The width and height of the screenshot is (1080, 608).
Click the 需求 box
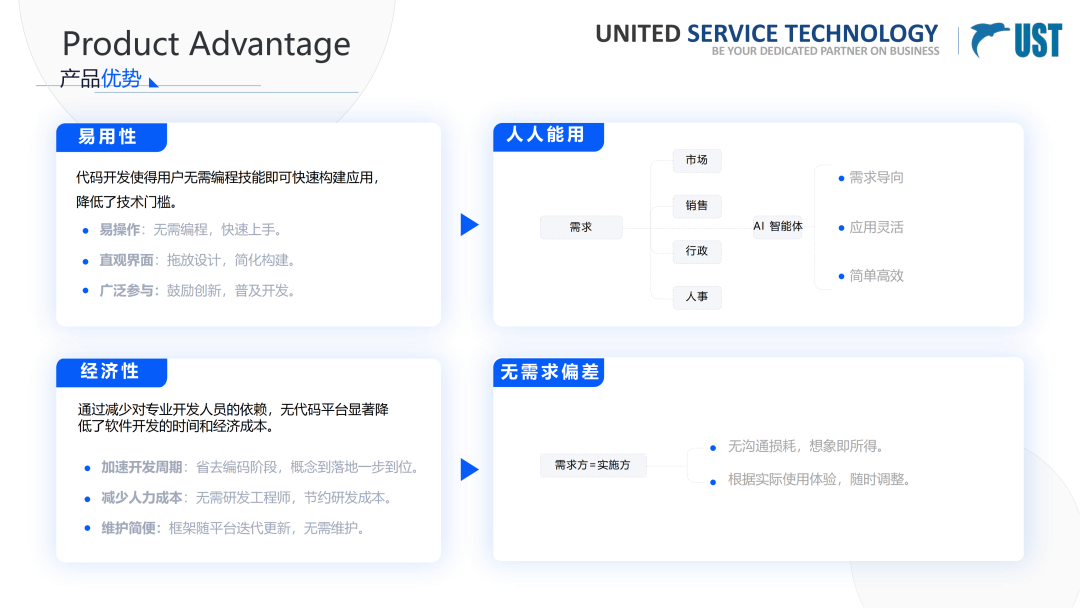(581, 227)
